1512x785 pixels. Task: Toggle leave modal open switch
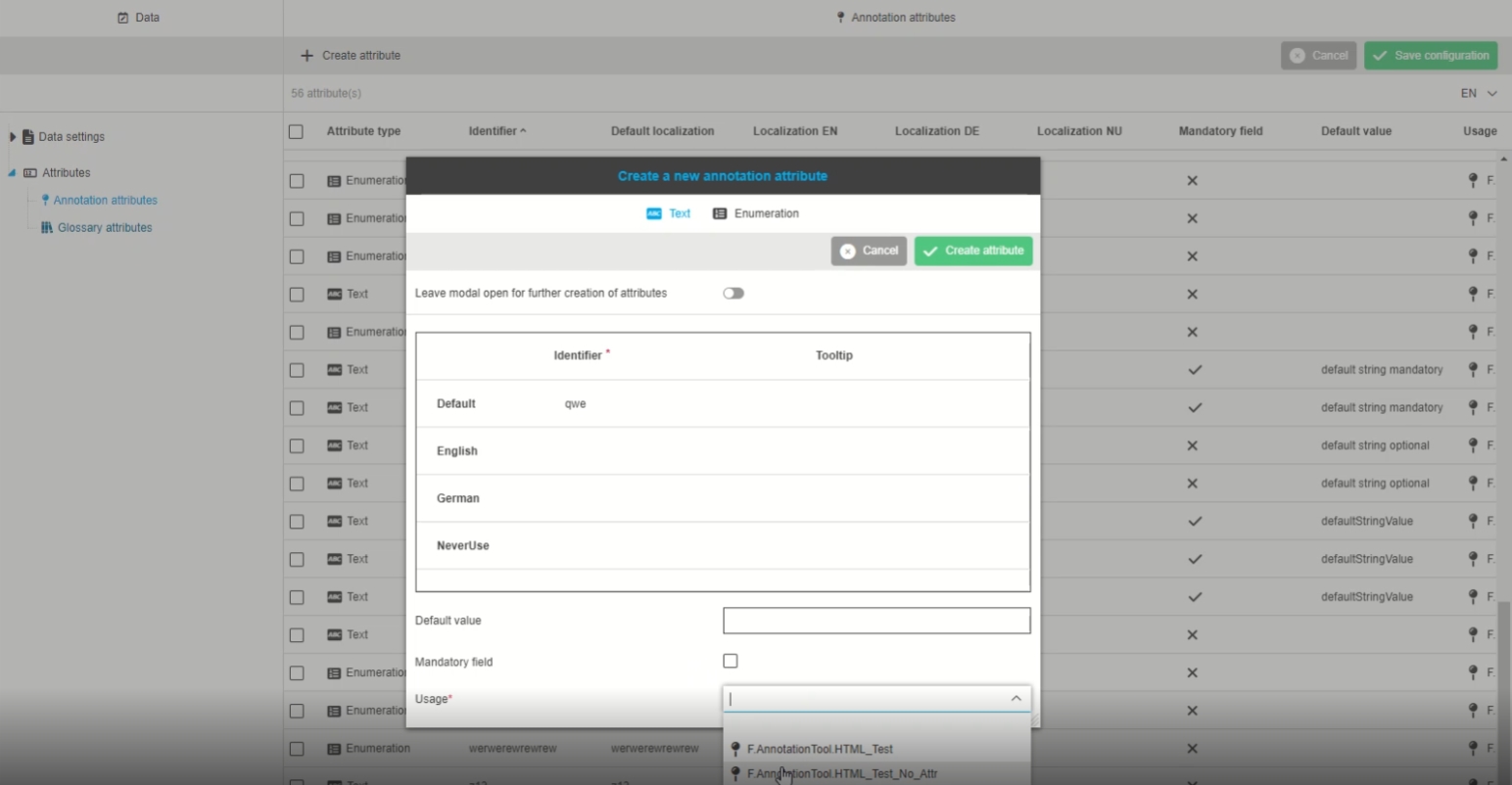733,294
